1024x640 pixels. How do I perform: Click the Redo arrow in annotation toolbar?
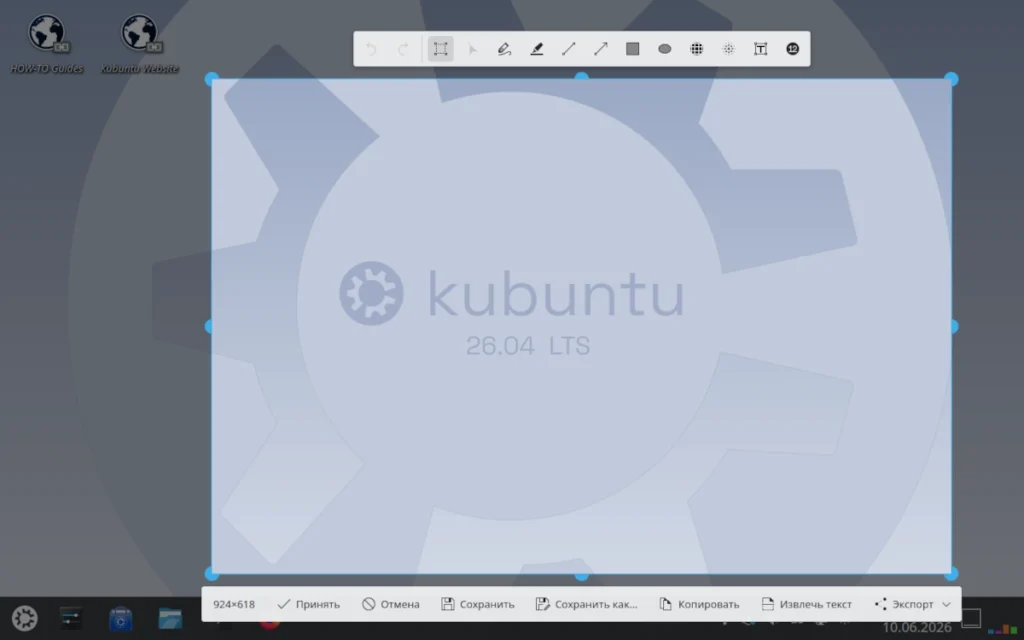[403, 49]
